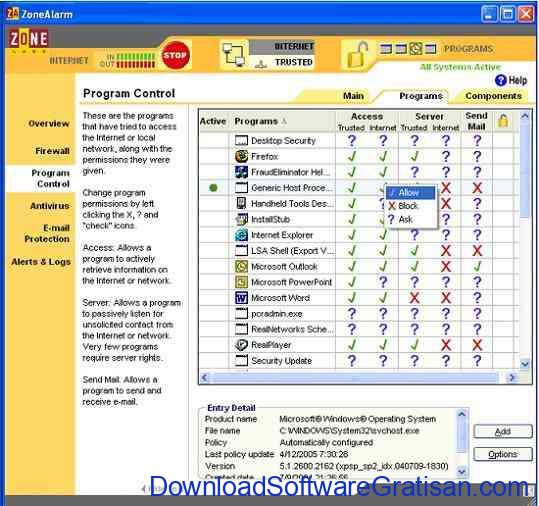Click the Options button
Screen dimensions: 539x506
(503, 454)
